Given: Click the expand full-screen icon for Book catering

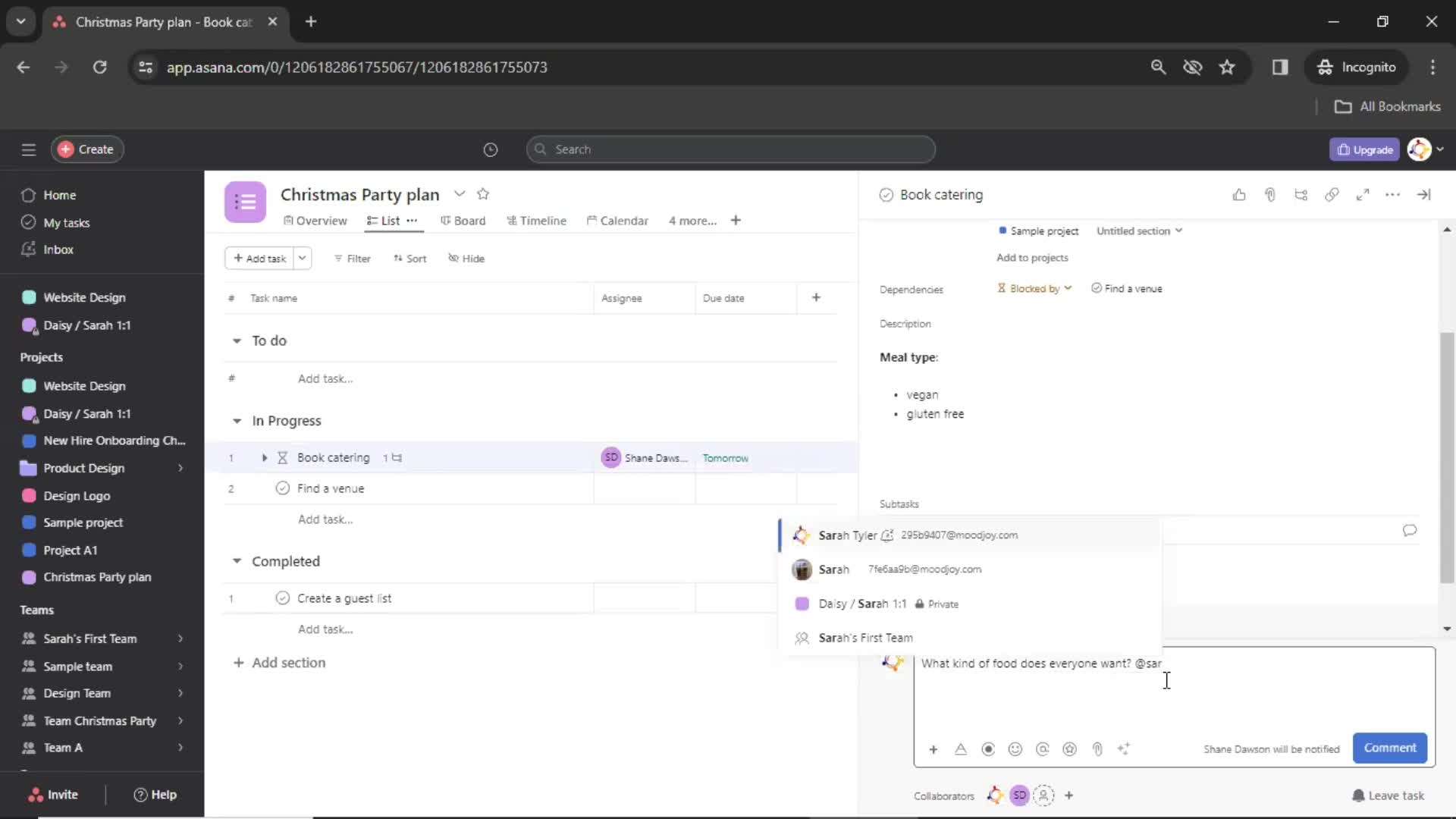Looking at the screenshot, I should [x=1362, y=195].
